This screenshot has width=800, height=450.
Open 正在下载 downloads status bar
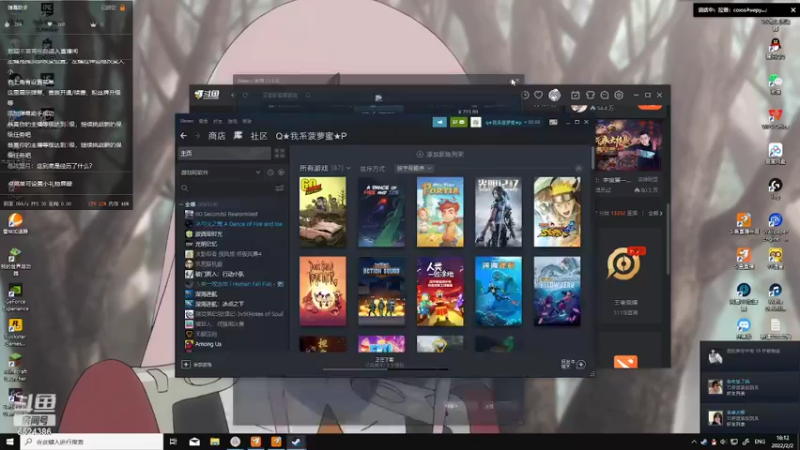coord(385,362)
